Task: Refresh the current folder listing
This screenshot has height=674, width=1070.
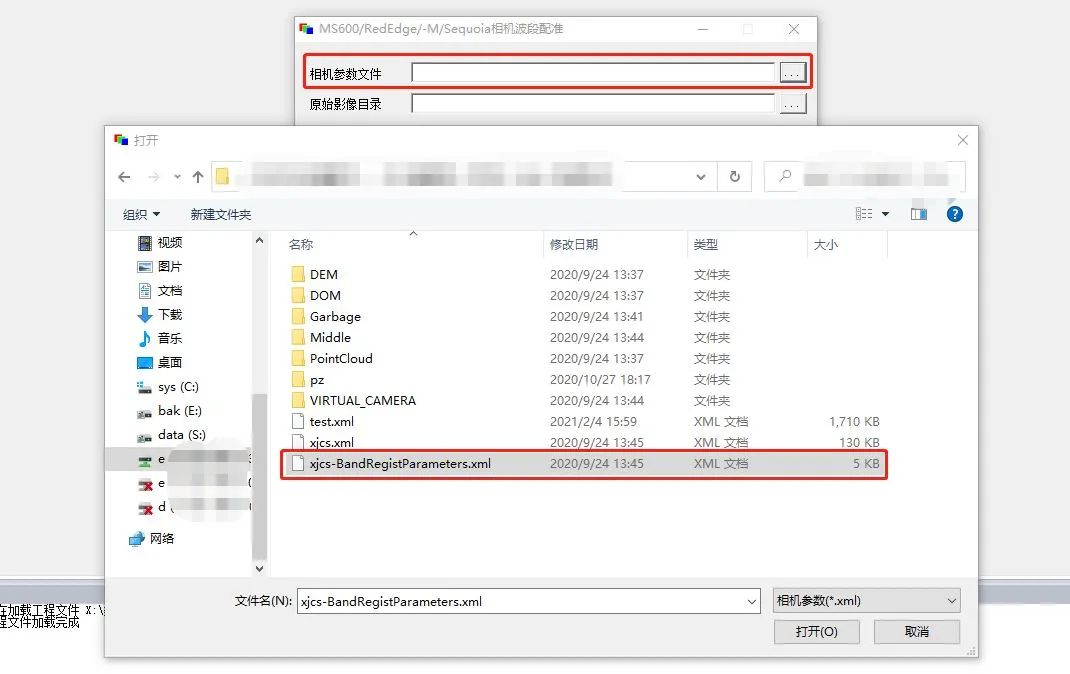Action: [734, 176]
